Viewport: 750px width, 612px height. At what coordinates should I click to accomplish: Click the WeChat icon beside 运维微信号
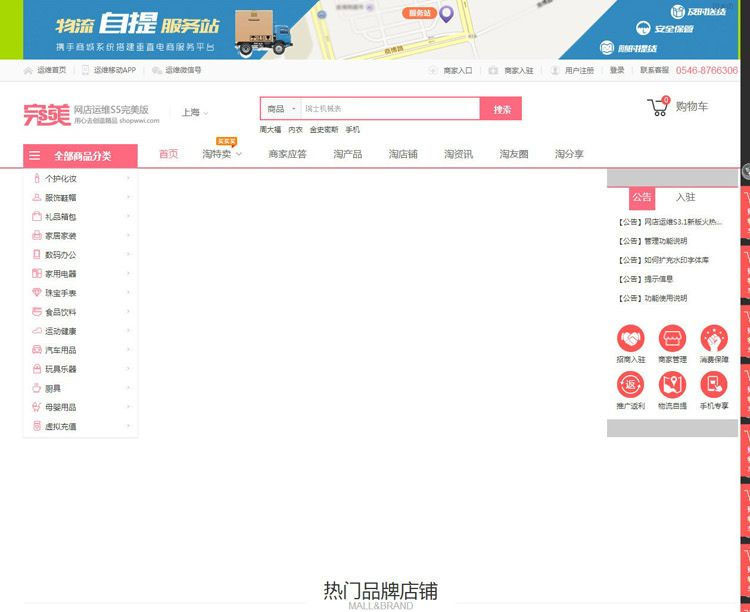(x=157, y=70)
